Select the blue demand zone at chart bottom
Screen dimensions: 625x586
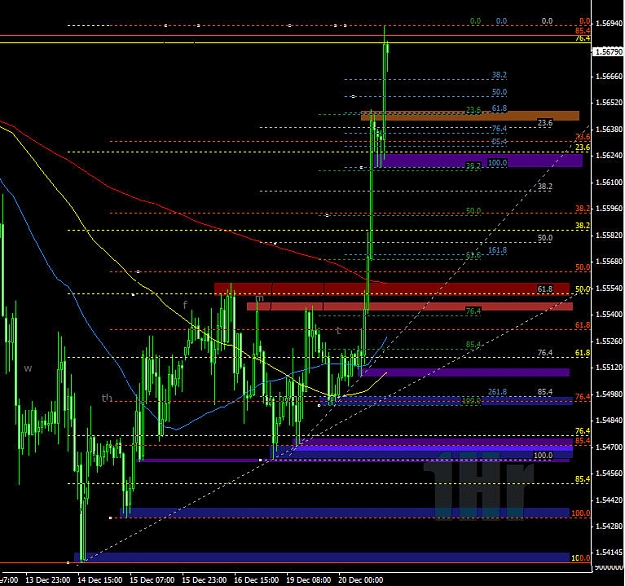pyautogui.click(x=322, y=557)
